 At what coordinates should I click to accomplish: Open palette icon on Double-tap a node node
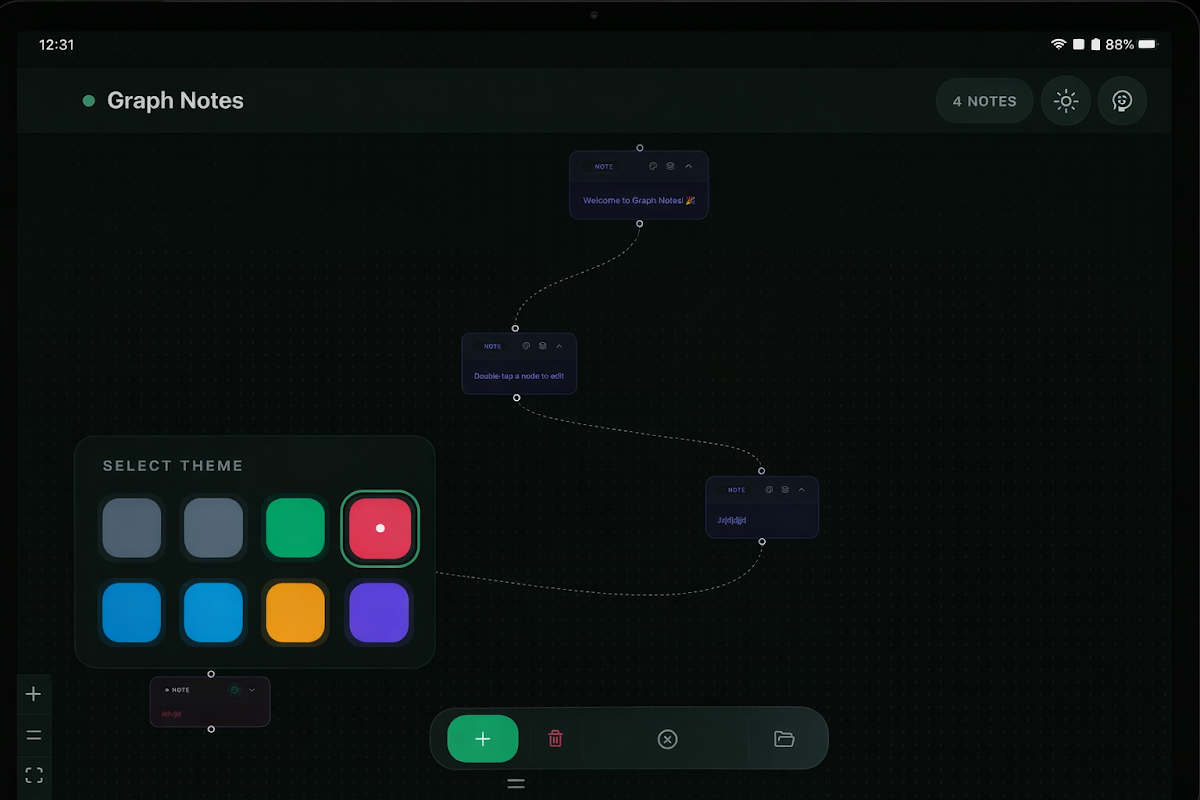click(x=526, y=346)
